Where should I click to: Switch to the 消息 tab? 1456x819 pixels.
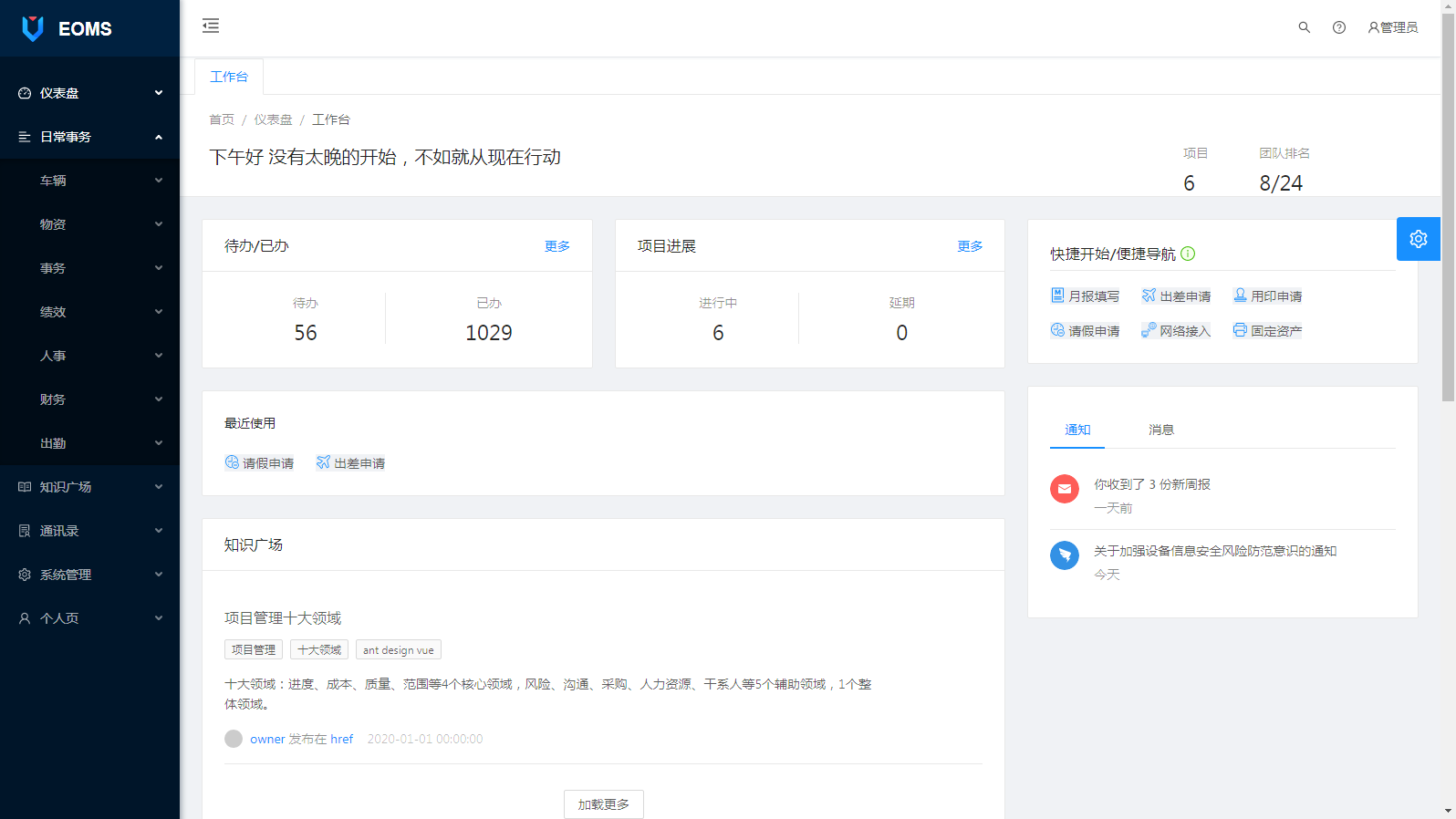point(1160,430)
